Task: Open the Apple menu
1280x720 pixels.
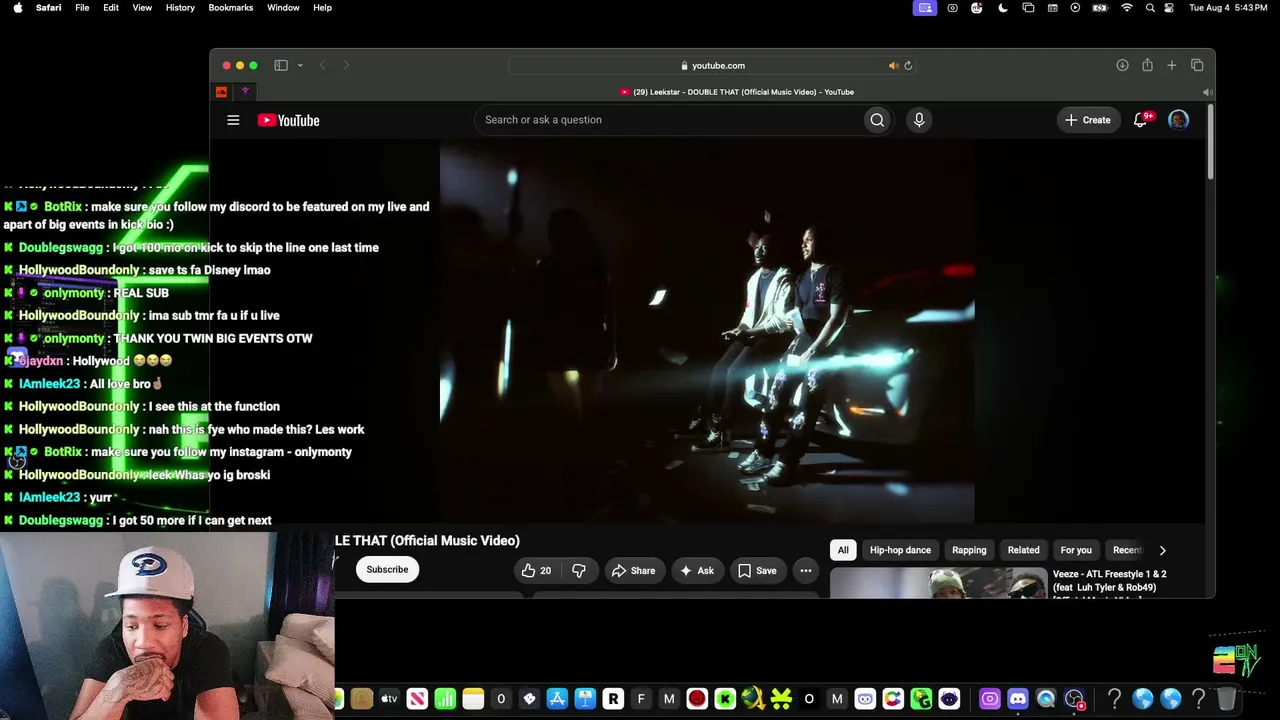Action: click(17, 8)
